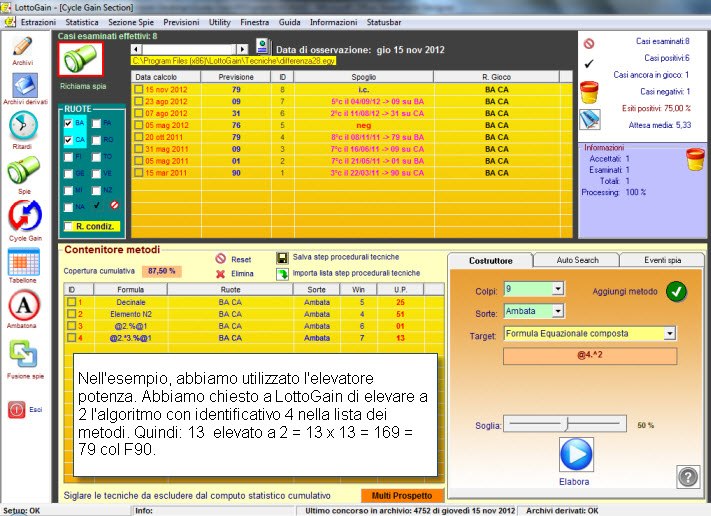The image size is (711, 516).
Task: Click the bucket icon in Informazioni panel
Action: [x=695, y=159]
